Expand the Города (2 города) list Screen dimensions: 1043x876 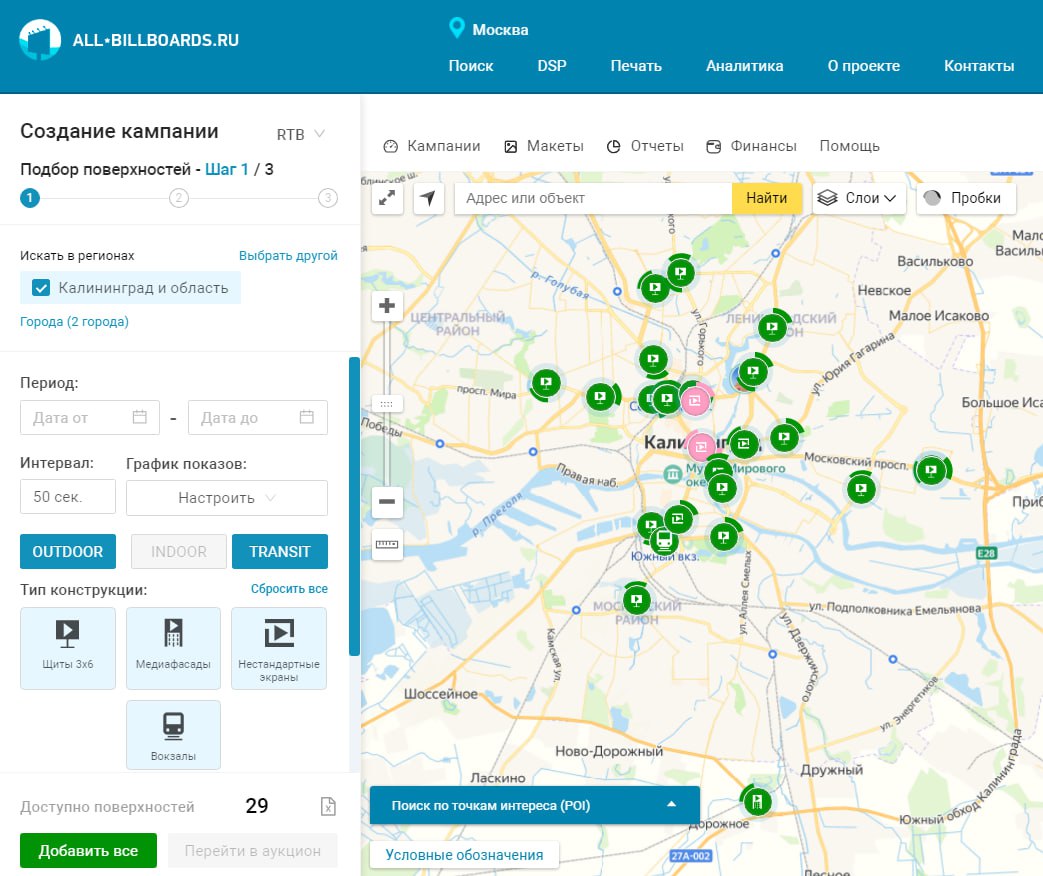74,322
